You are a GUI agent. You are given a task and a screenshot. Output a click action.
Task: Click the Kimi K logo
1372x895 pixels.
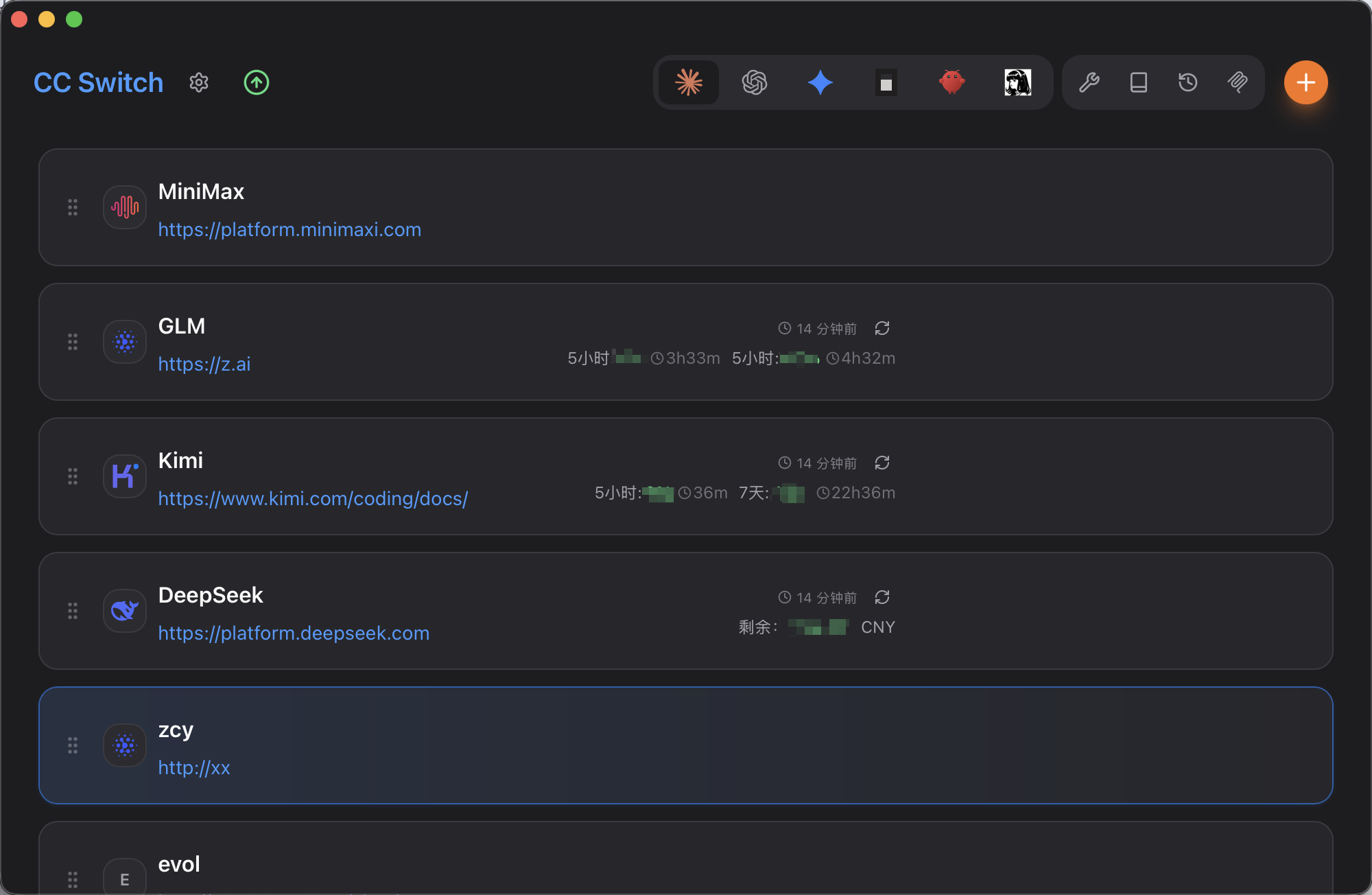pyautogui.click(x=125, y=476)
